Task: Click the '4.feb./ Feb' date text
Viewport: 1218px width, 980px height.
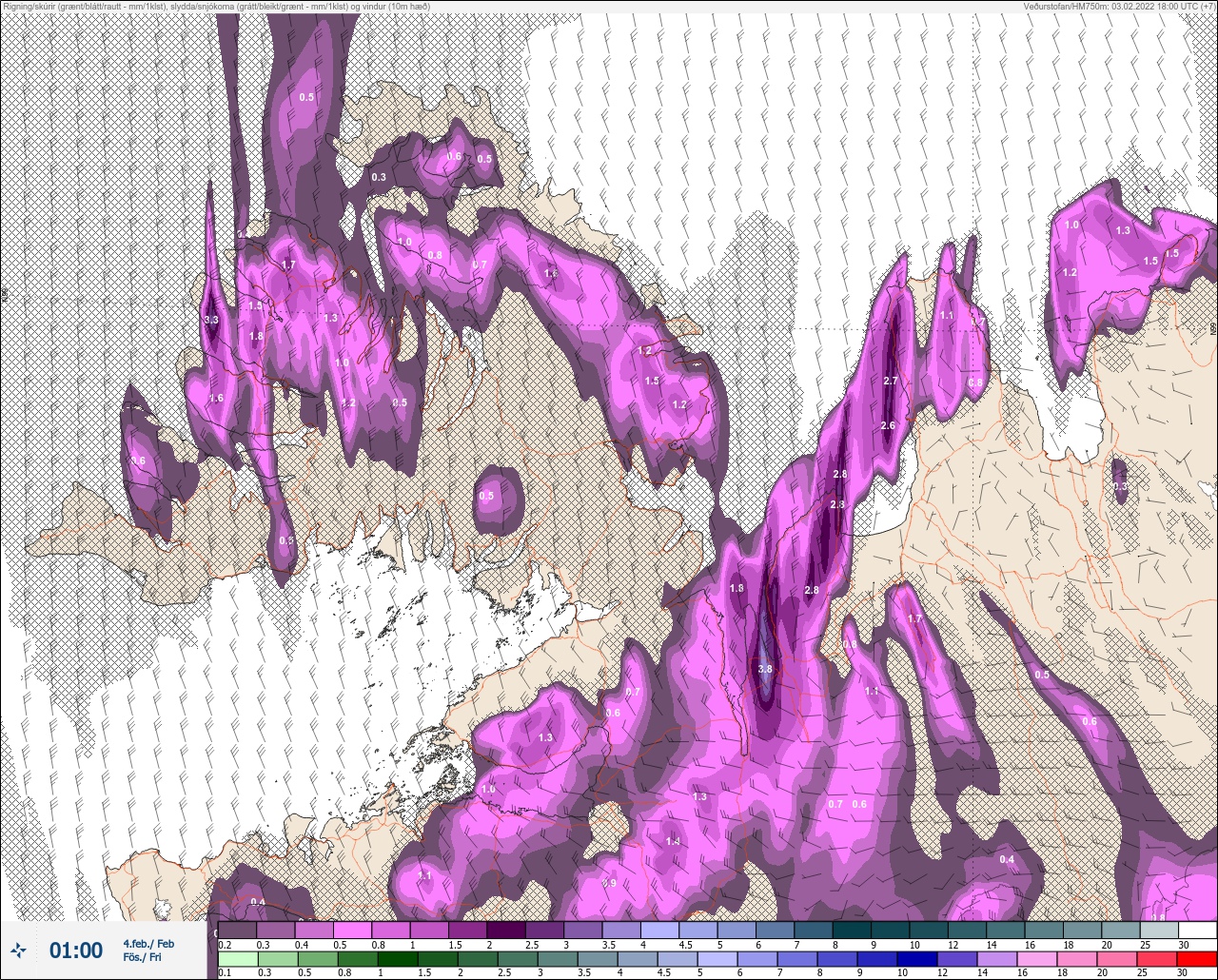Action: pos(148,943)
